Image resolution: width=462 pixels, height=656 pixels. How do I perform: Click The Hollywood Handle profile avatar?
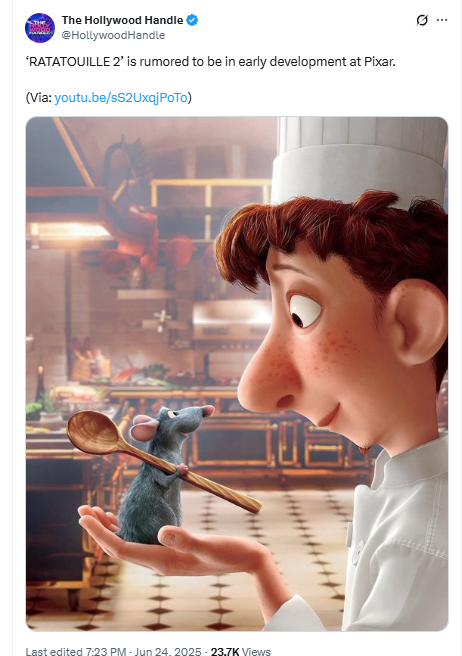coord(40,28)
